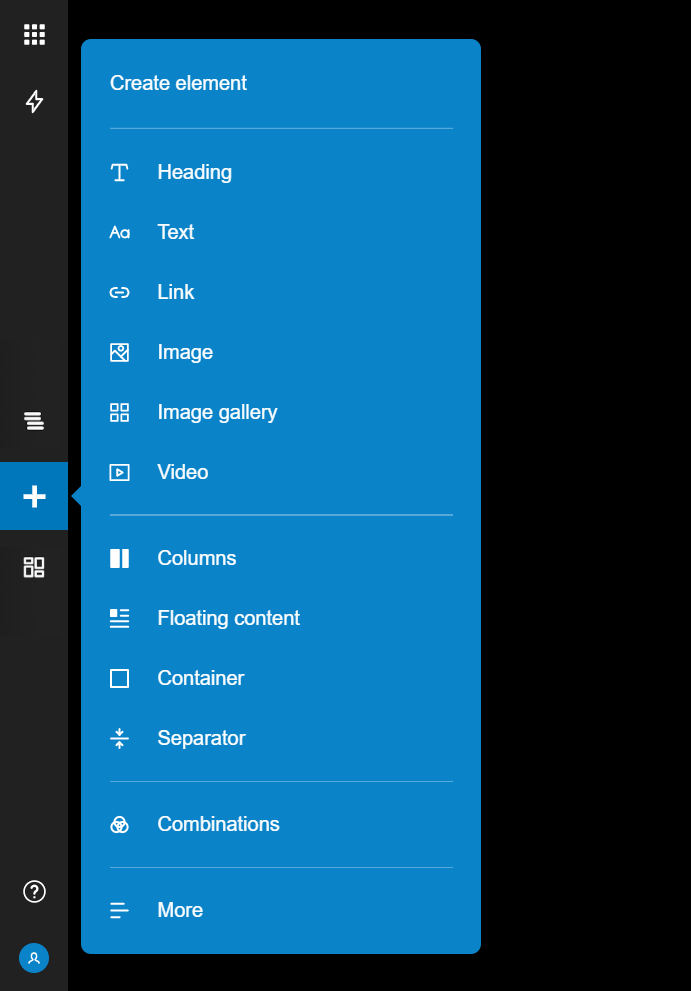The width and height of the screenshot is (691, 991).
Task: Open the blocks layout icon in the sidebar
Action: (34, 567)
